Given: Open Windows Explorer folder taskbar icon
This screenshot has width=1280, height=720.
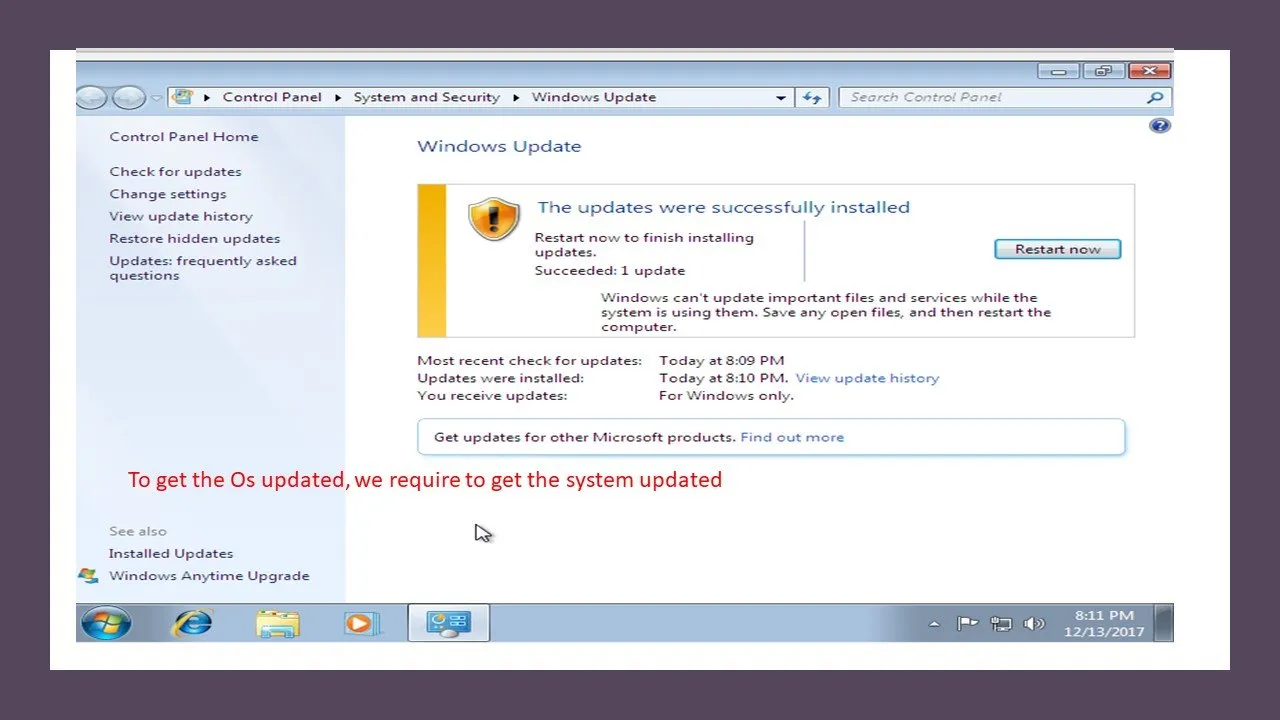Looking at the screenshot, I should click(277, 623).
